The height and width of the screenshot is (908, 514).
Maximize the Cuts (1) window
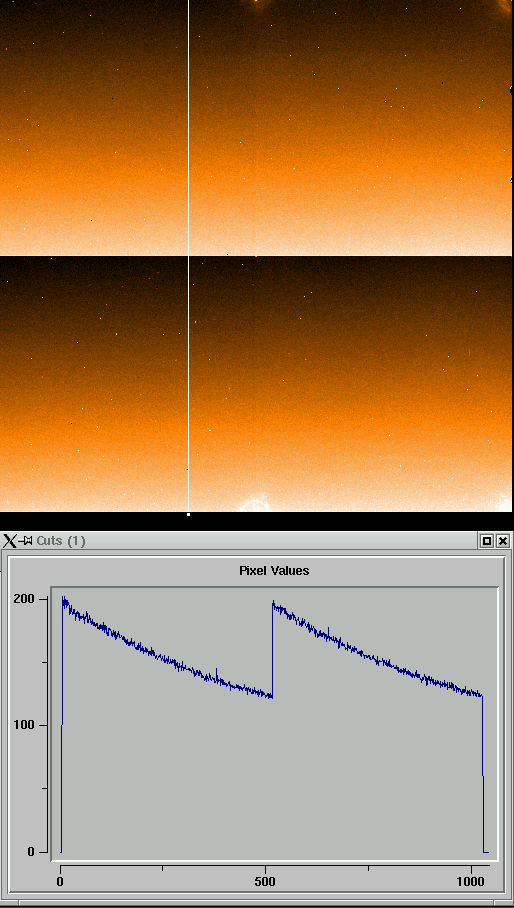pos(487,541)
